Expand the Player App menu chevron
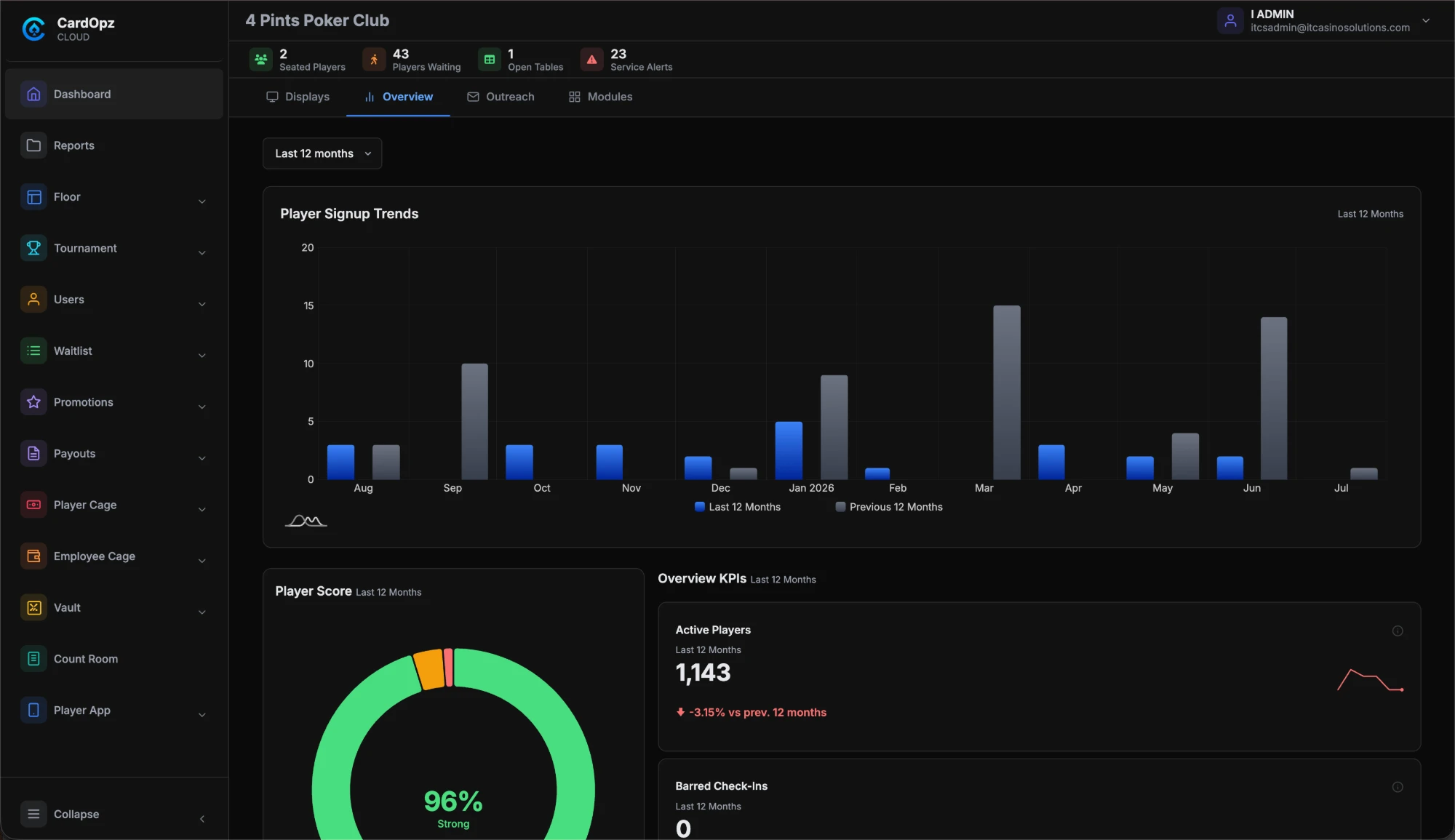1455x840 pixels. pos(202,715)
